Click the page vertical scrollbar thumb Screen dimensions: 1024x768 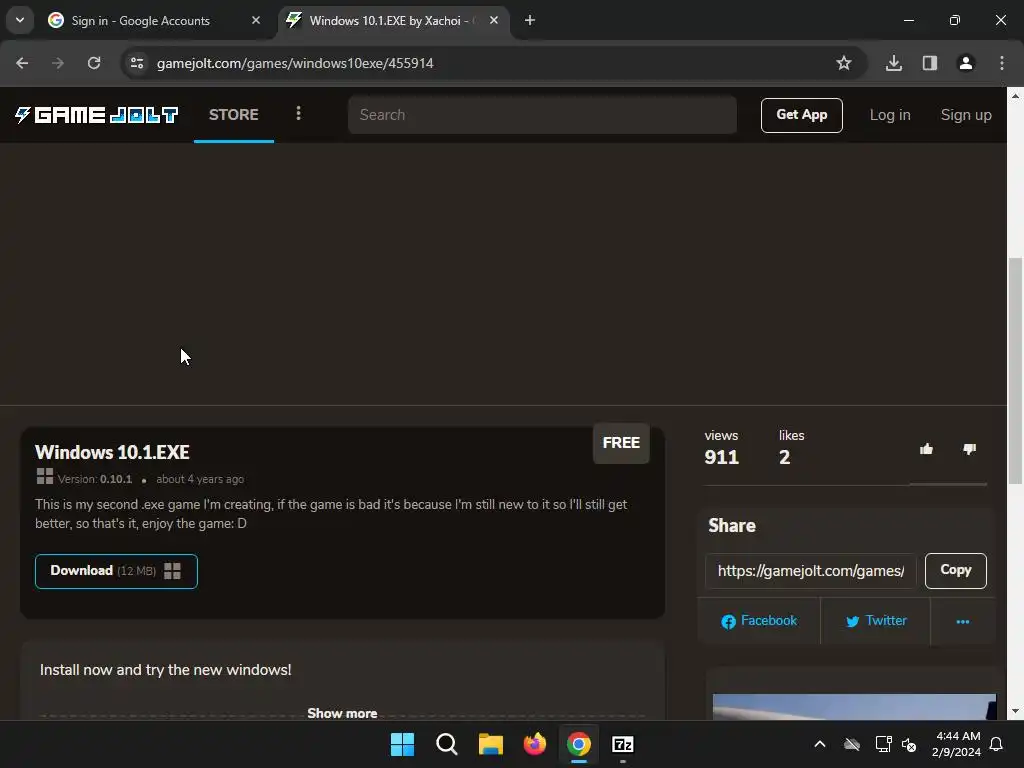click(x=1015, y=370)
